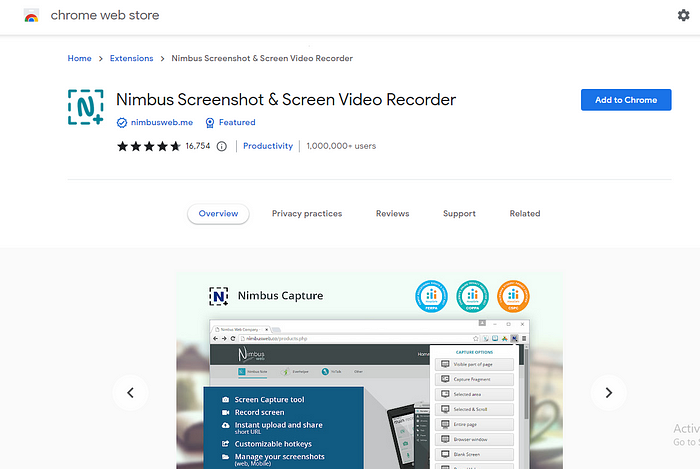Image resolution: width=700 pixels, height=469 pixels.
Task: Click the 1,000,000+ users text
Action: click(341, 146)
